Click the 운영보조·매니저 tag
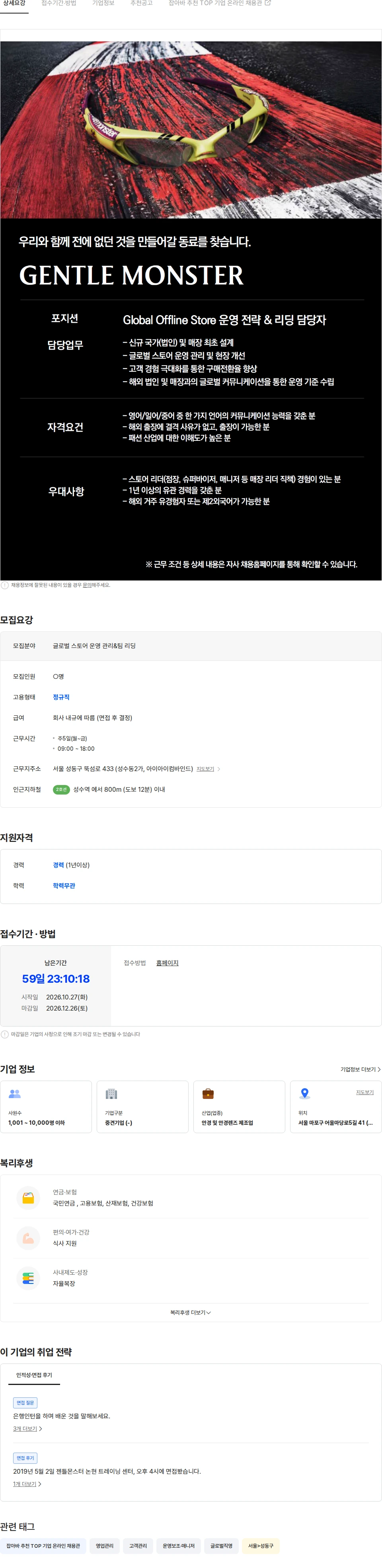 pos(179,1545)
